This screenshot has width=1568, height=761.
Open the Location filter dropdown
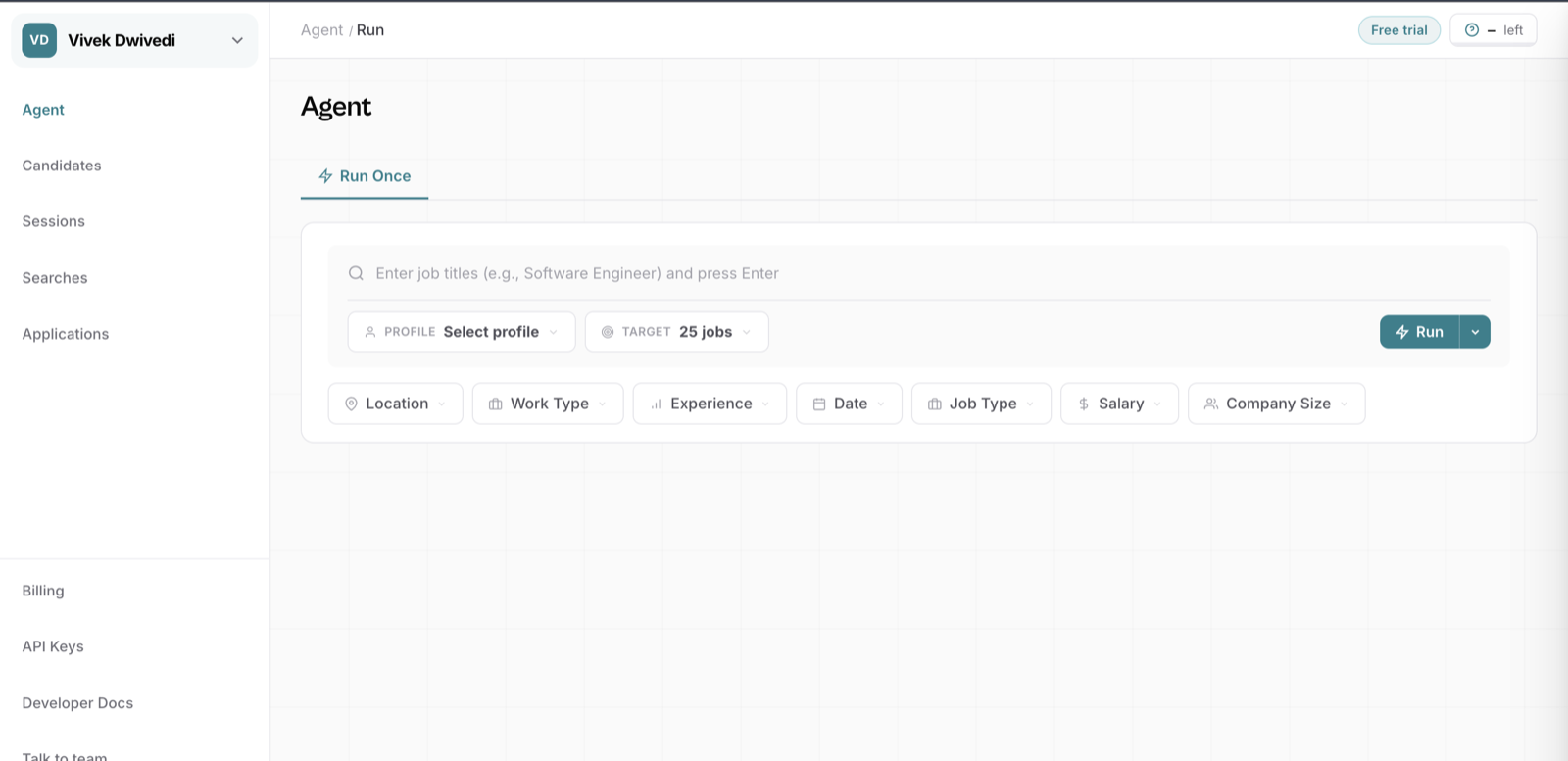point(395,404)
